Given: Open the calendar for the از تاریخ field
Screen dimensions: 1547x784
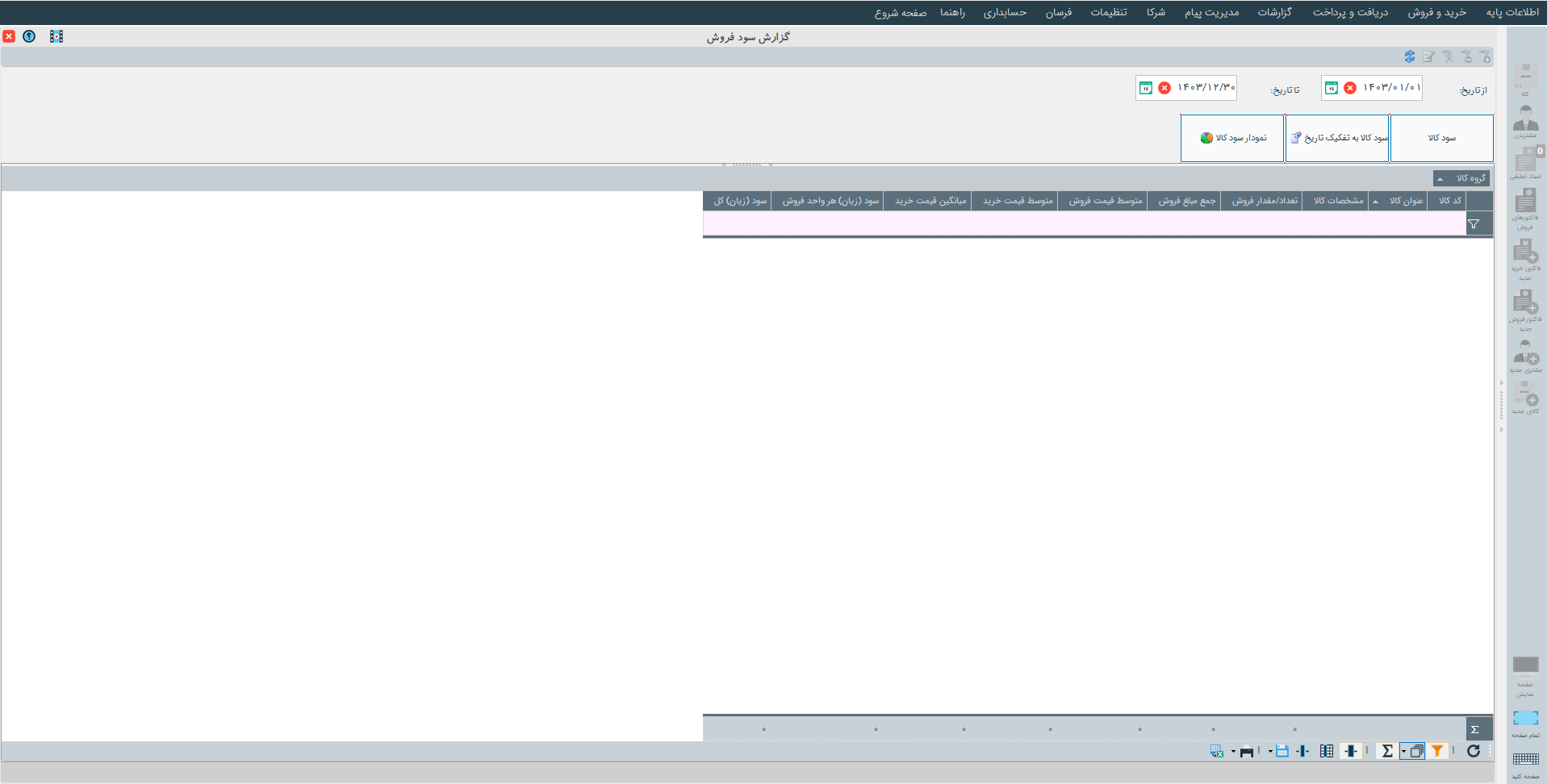Looking at the screenshot, I should point(1332,88).
